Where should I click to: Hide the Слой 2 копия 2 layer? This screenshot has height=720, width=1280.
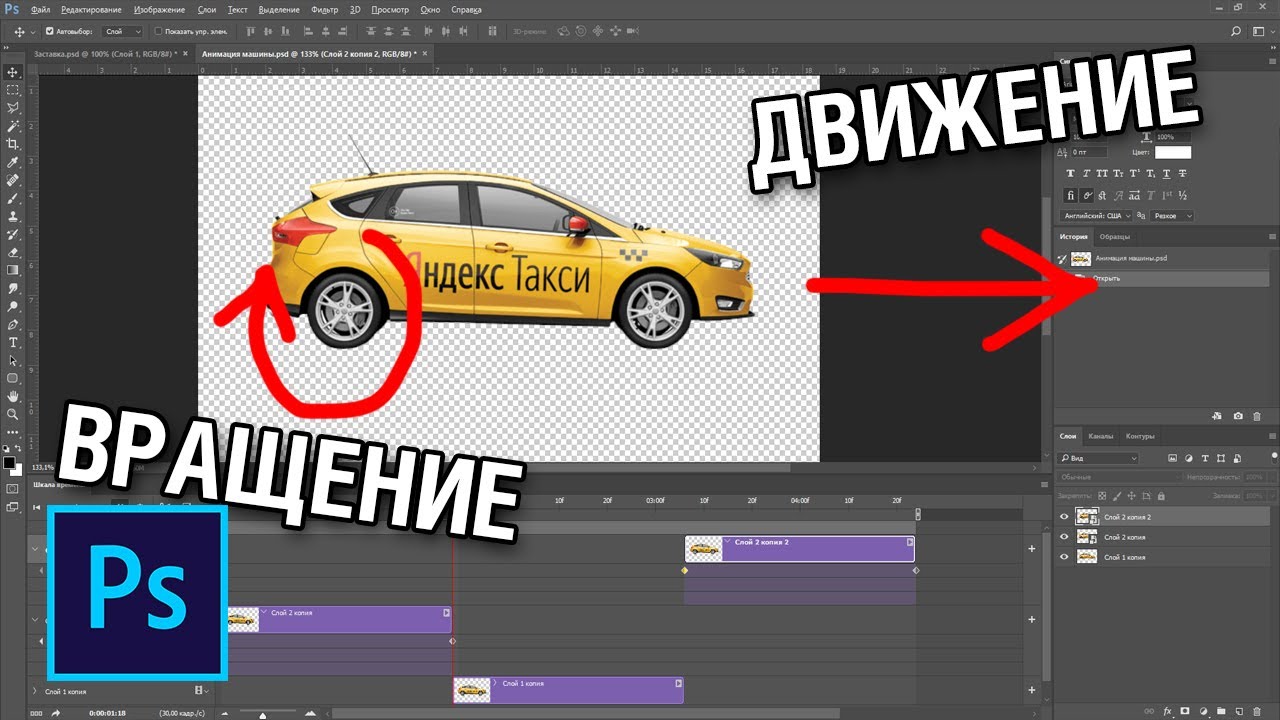point(1064,517)
